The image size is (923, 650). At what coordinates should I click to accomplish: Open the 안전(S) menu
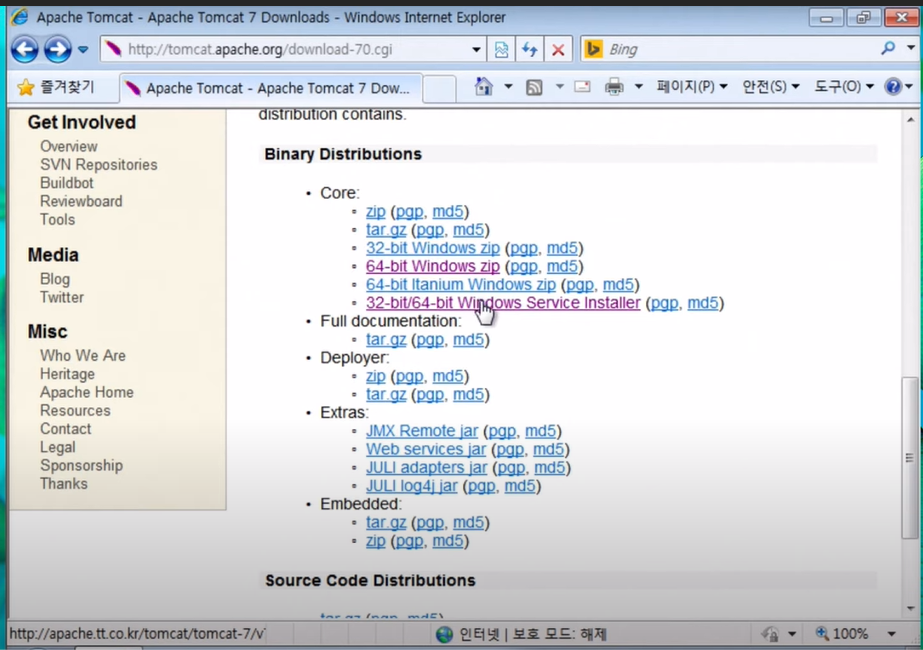[x=771, y=87]
